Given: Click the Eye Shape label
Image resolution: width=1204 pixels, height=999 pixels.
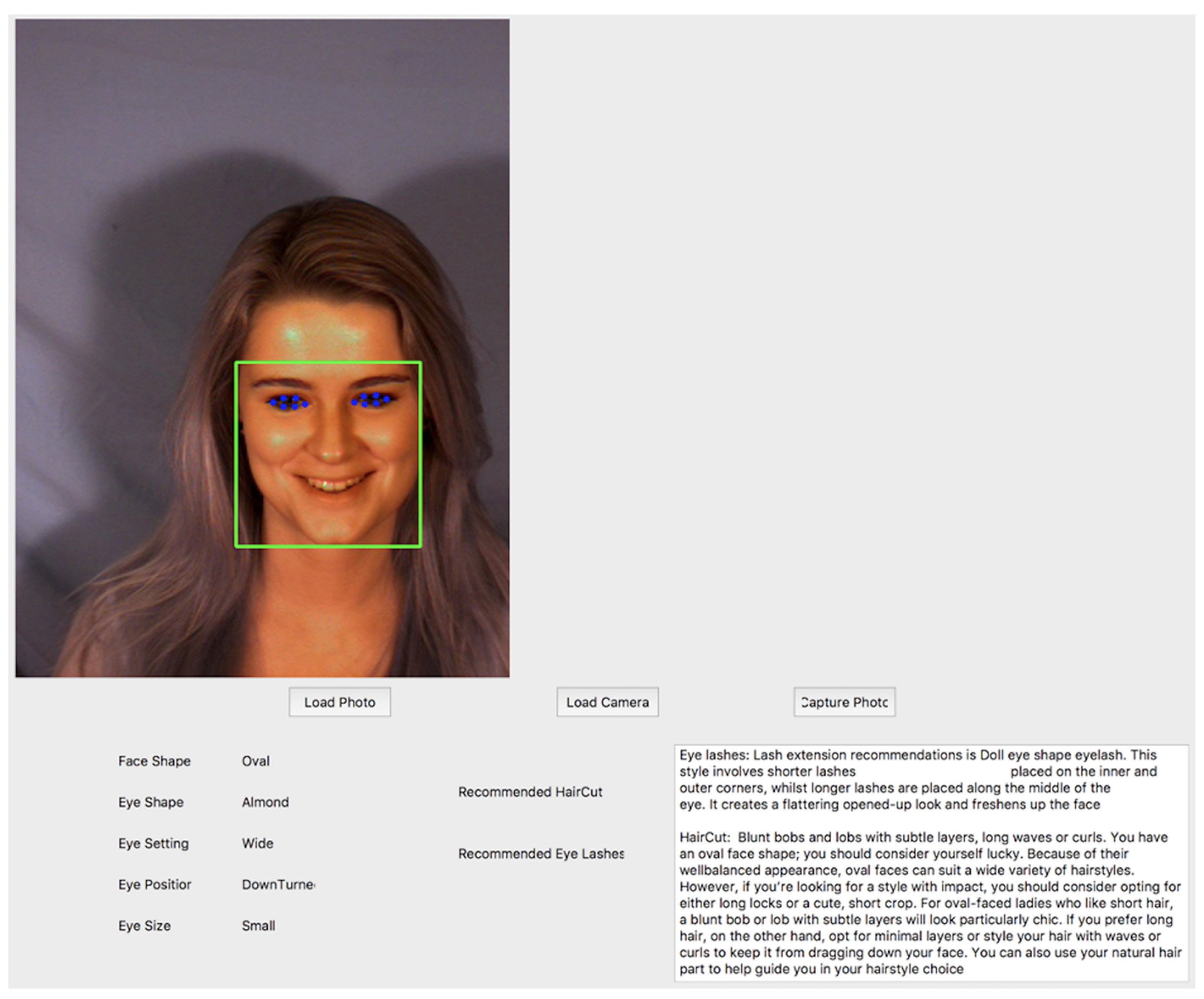Looking at the screenshot, I should coord(151,802).
